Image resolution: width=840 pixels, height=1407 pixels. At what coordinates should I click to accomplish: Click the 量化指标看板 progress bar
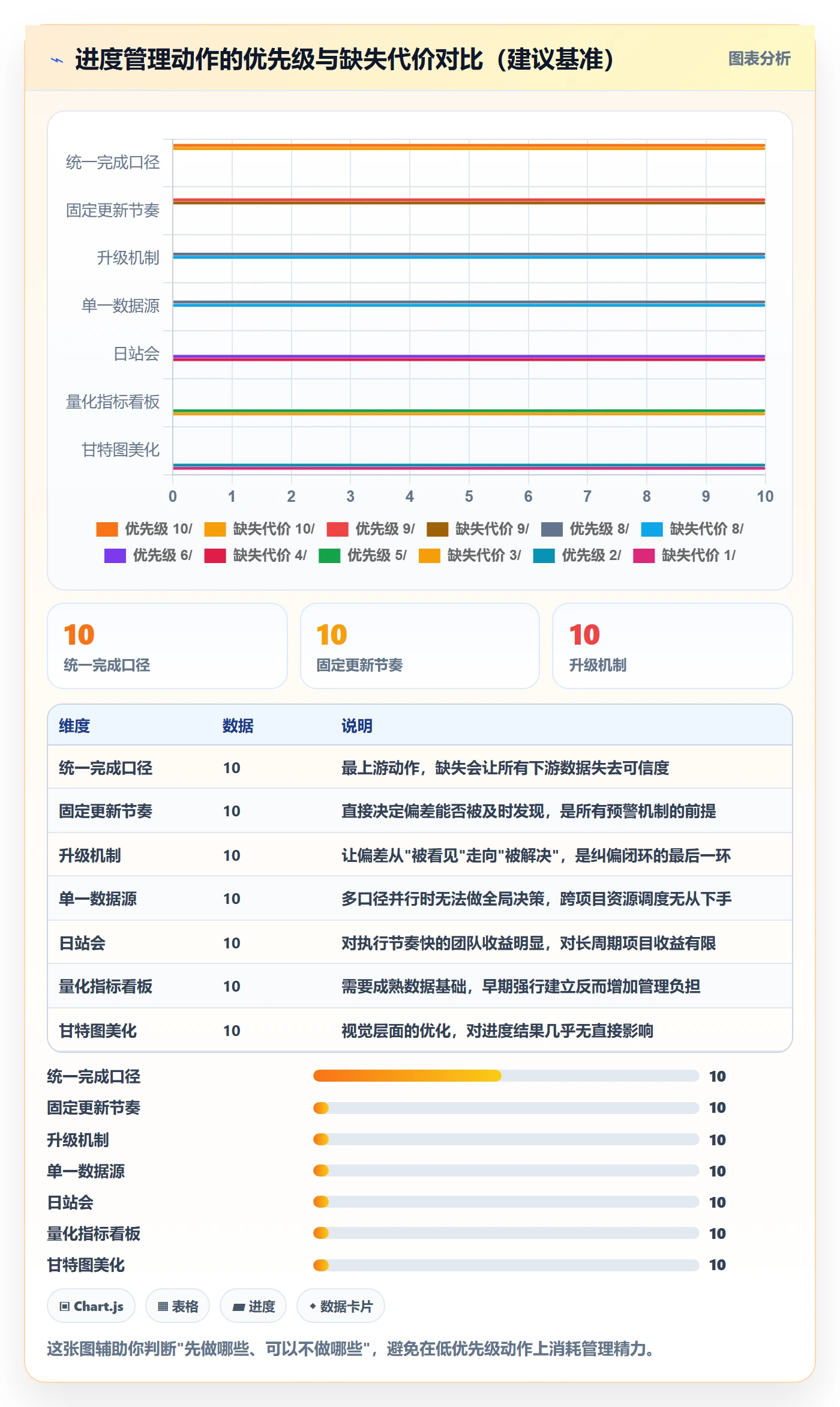click(x=506, y=1233)
